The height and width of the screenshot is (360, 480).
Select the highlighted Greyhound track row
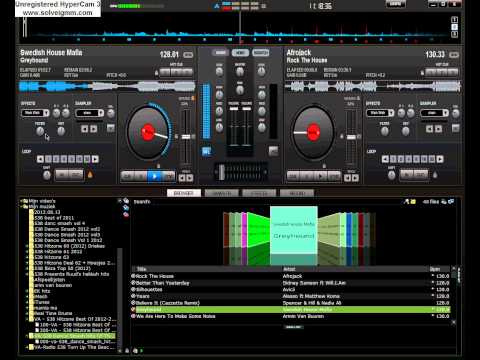click(x=291, y=310)
